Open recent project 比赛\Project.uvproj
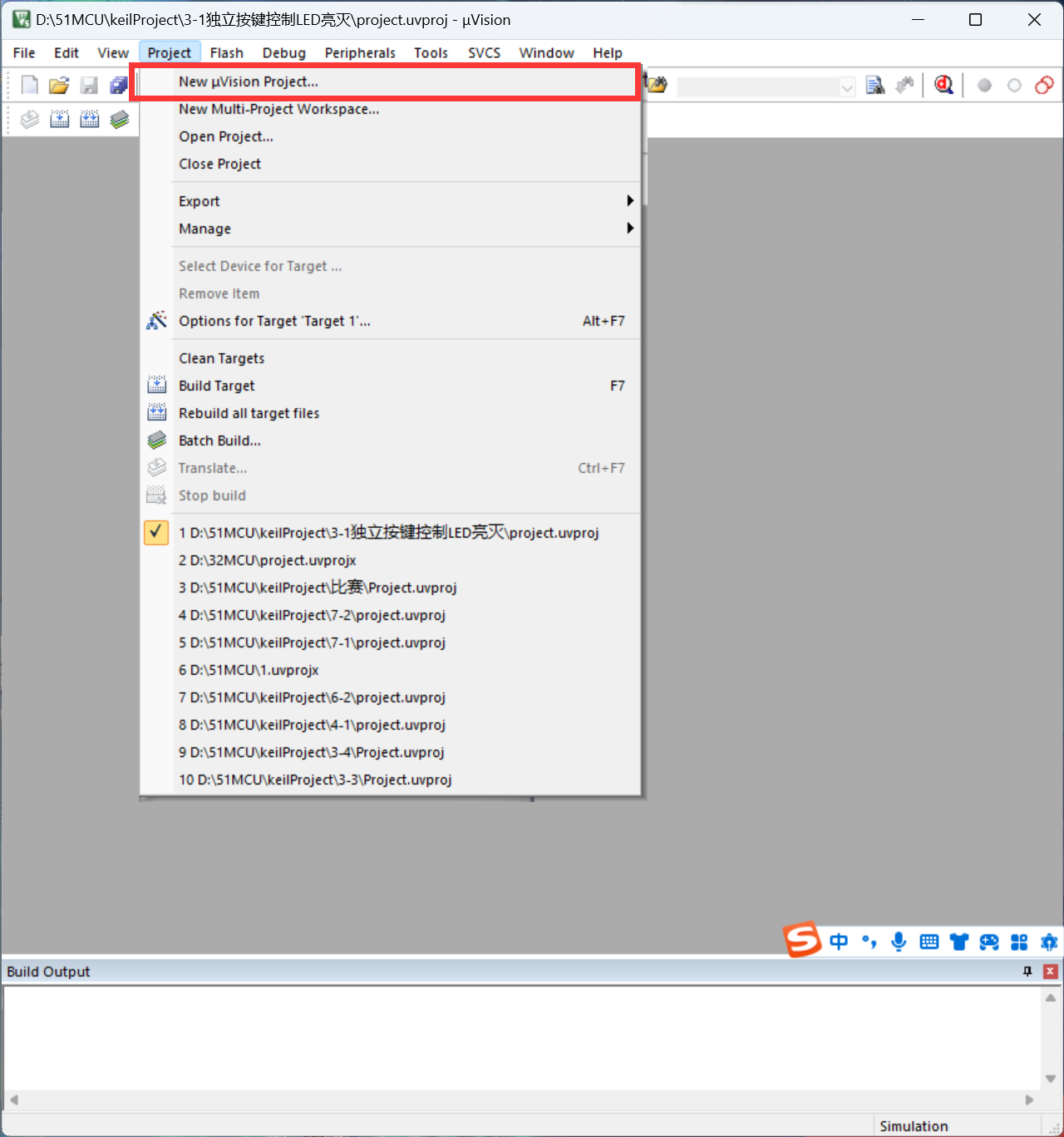1064x1137 pixels. click(390, 588)
